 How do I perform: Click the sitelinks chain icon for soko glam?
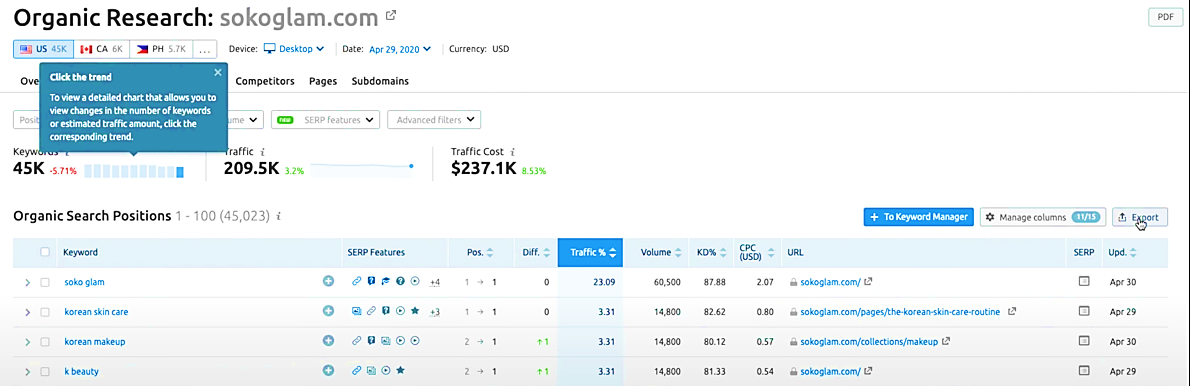(x=357, y=281)
